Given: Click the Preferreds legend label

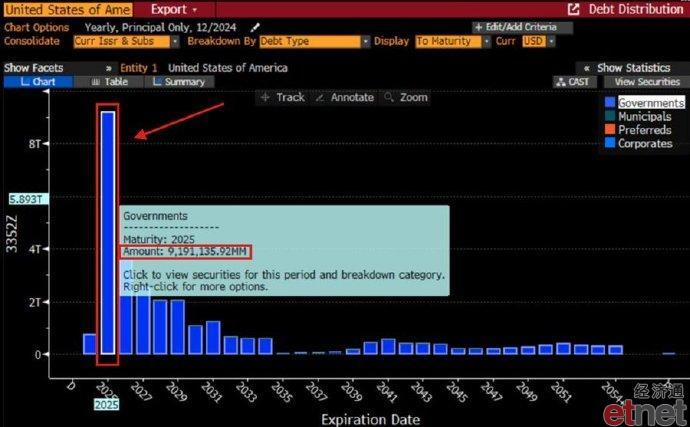Looking at the screenshot, I should click(x=645, y=130).
